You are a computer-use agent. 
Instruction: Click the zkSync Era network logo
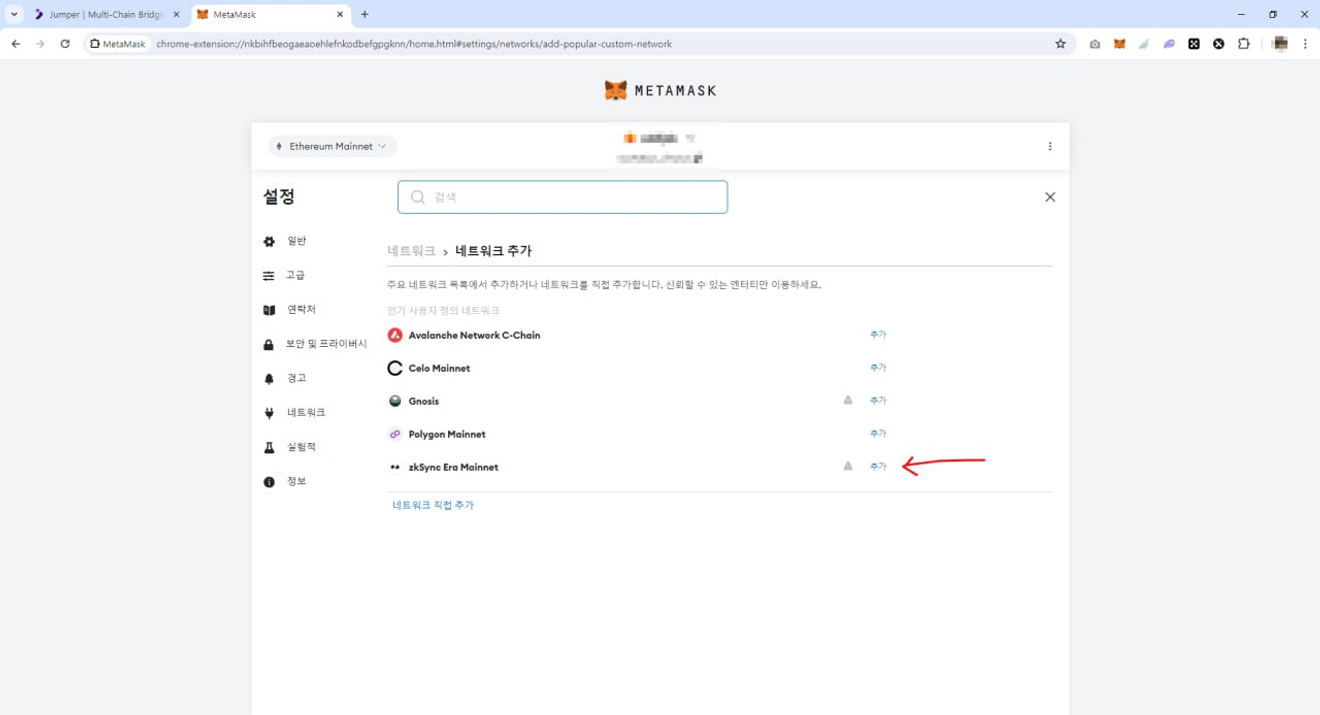pyautogui.click(x=395, y=467)
